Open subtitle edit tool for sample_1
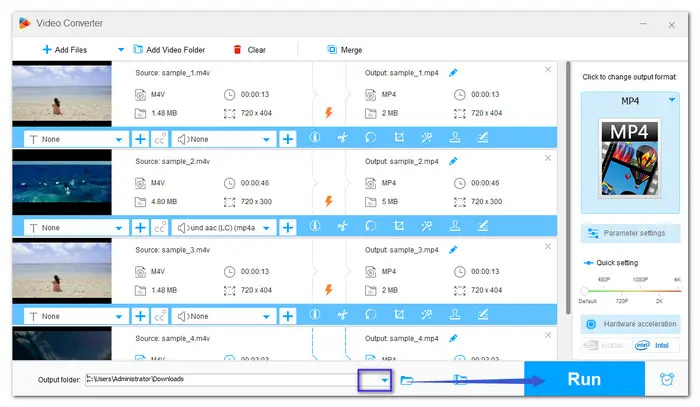Image resolution: width=700 pixels, height=407 pixels. click(x=483, y=137)
